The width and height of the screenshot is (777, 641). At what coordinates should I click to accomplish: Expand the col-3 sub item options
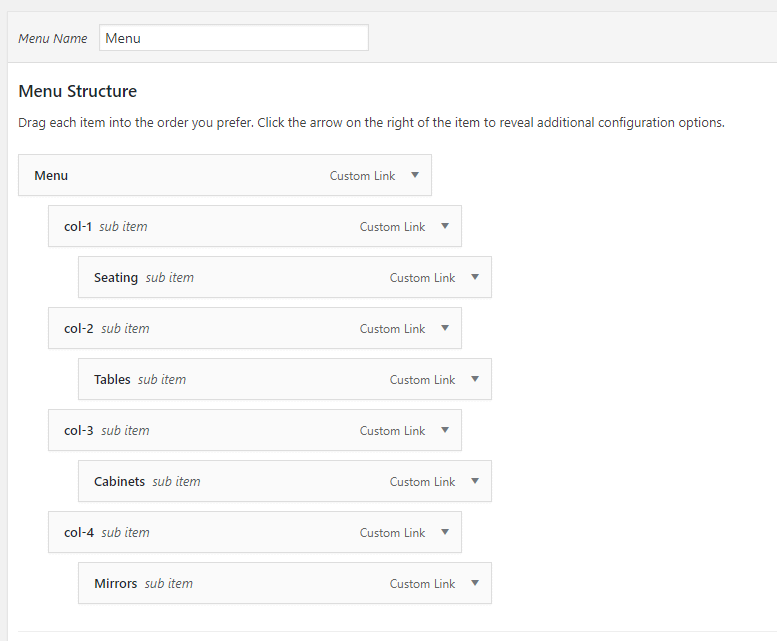445,431
